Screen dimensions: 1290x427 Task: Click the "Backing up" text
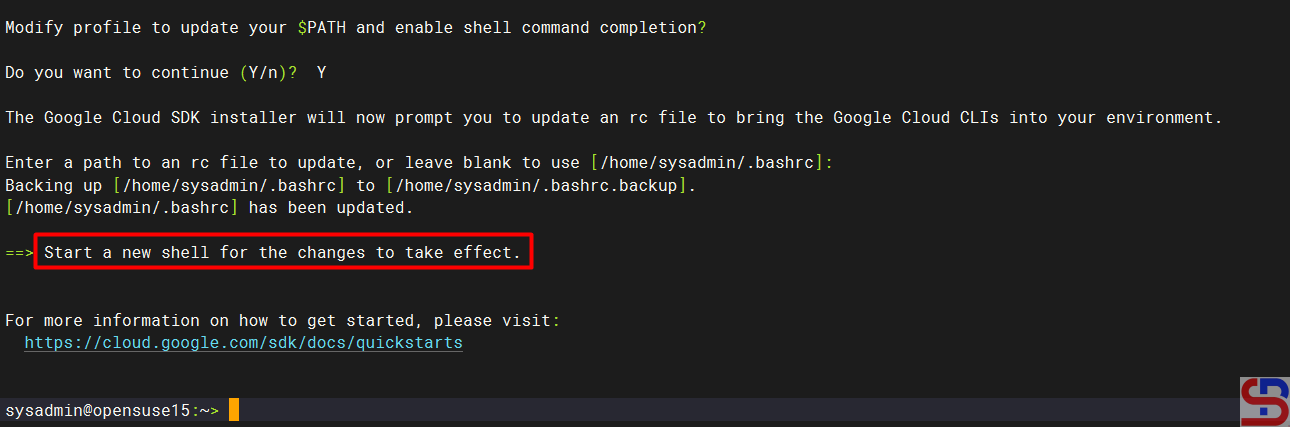54,186
